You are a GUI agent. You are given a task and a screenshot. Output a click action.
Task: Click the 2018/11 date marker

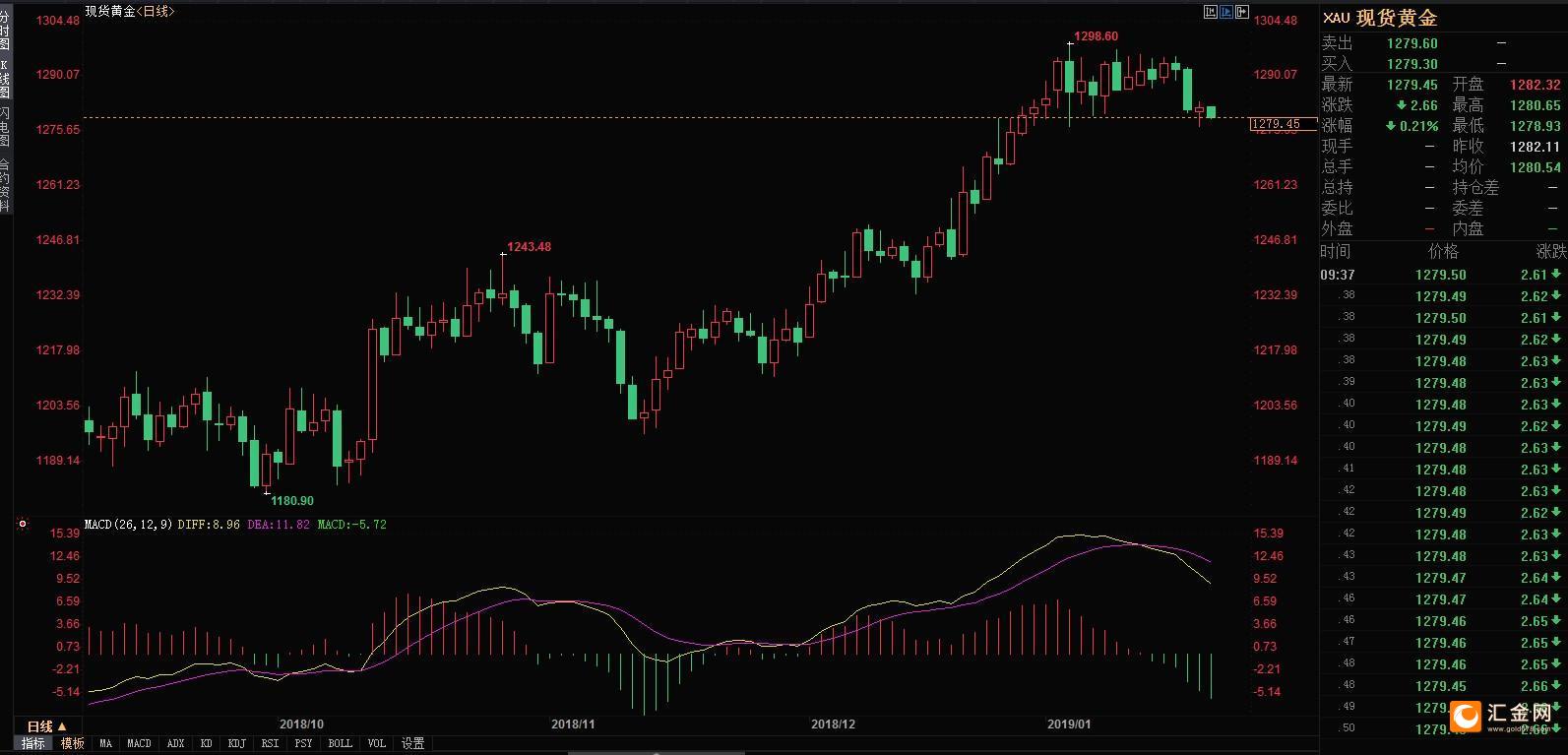(573, 724)
